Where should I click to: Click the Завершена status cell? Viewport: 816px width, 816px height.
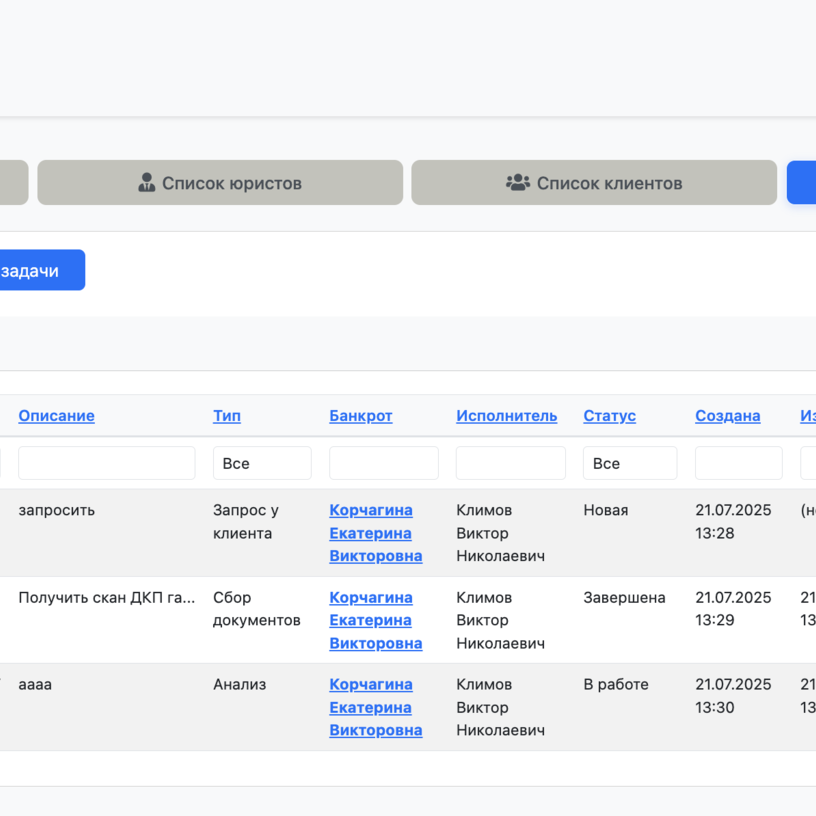[624, 597]
